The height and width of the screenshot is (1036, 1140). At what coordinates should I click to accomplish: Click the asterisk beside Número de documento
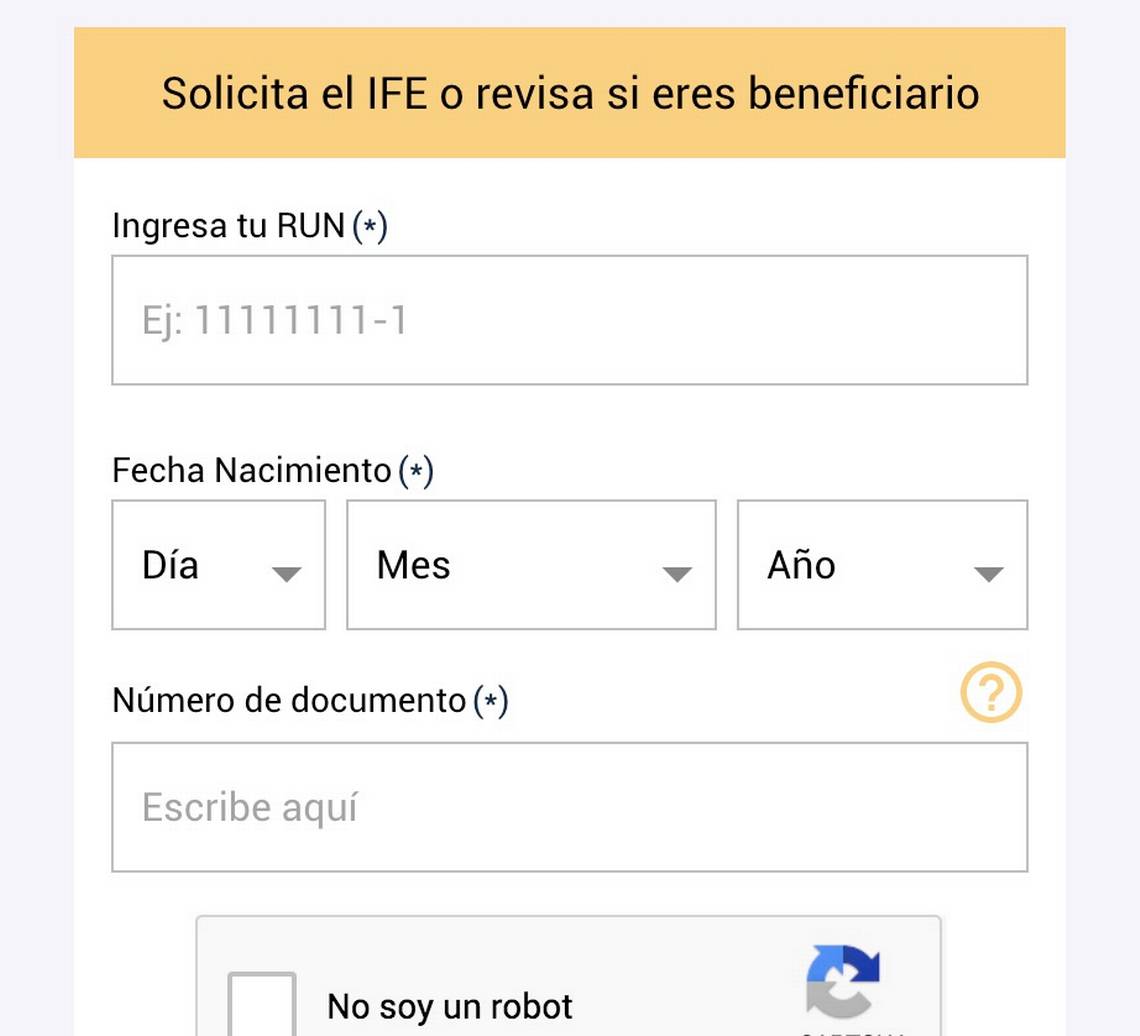click(490, 702)
